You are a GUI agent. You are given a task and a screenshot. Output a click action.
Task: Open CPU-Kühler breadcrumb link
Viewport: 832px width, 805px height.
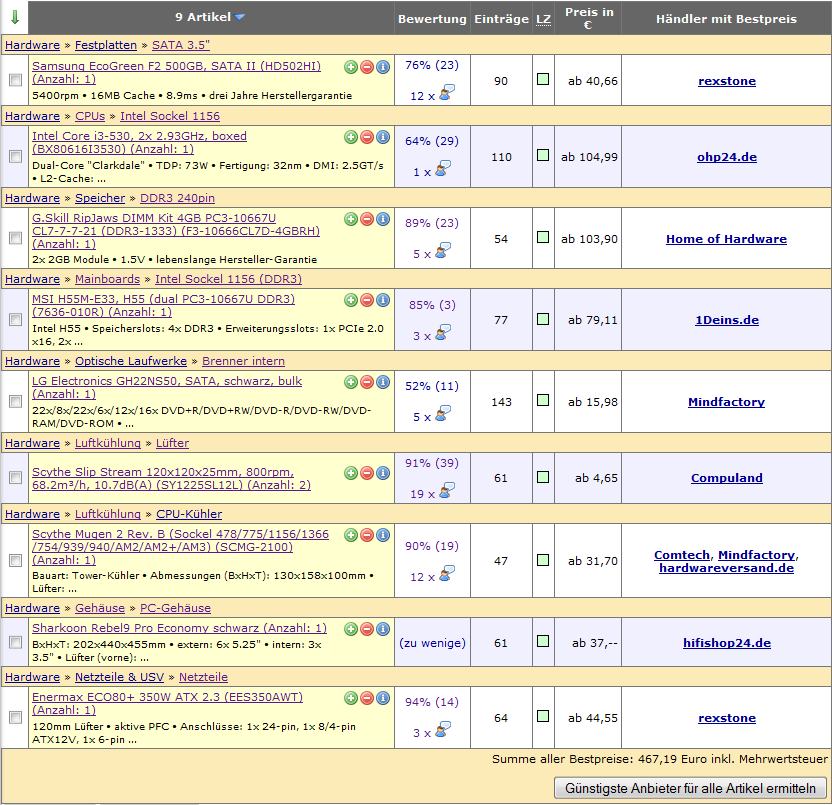tap(189, 514)
